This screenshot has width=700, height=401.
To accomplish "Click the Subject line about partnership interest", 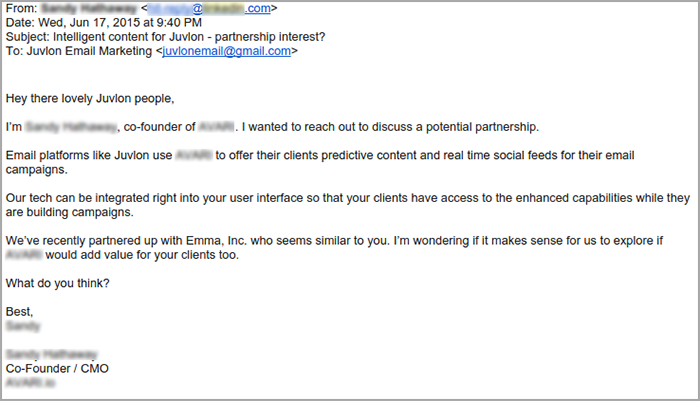I will tap(166, 37).
